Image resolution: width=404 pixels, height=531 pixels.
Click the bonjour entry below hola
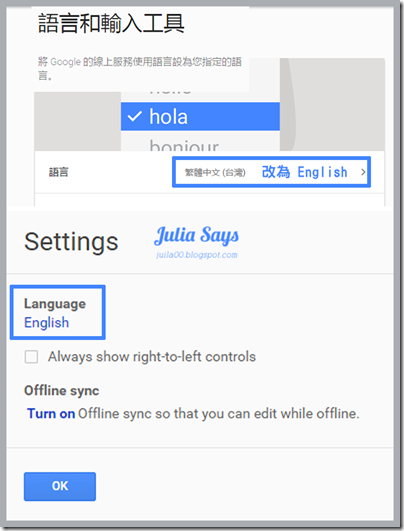click(184, 145)
